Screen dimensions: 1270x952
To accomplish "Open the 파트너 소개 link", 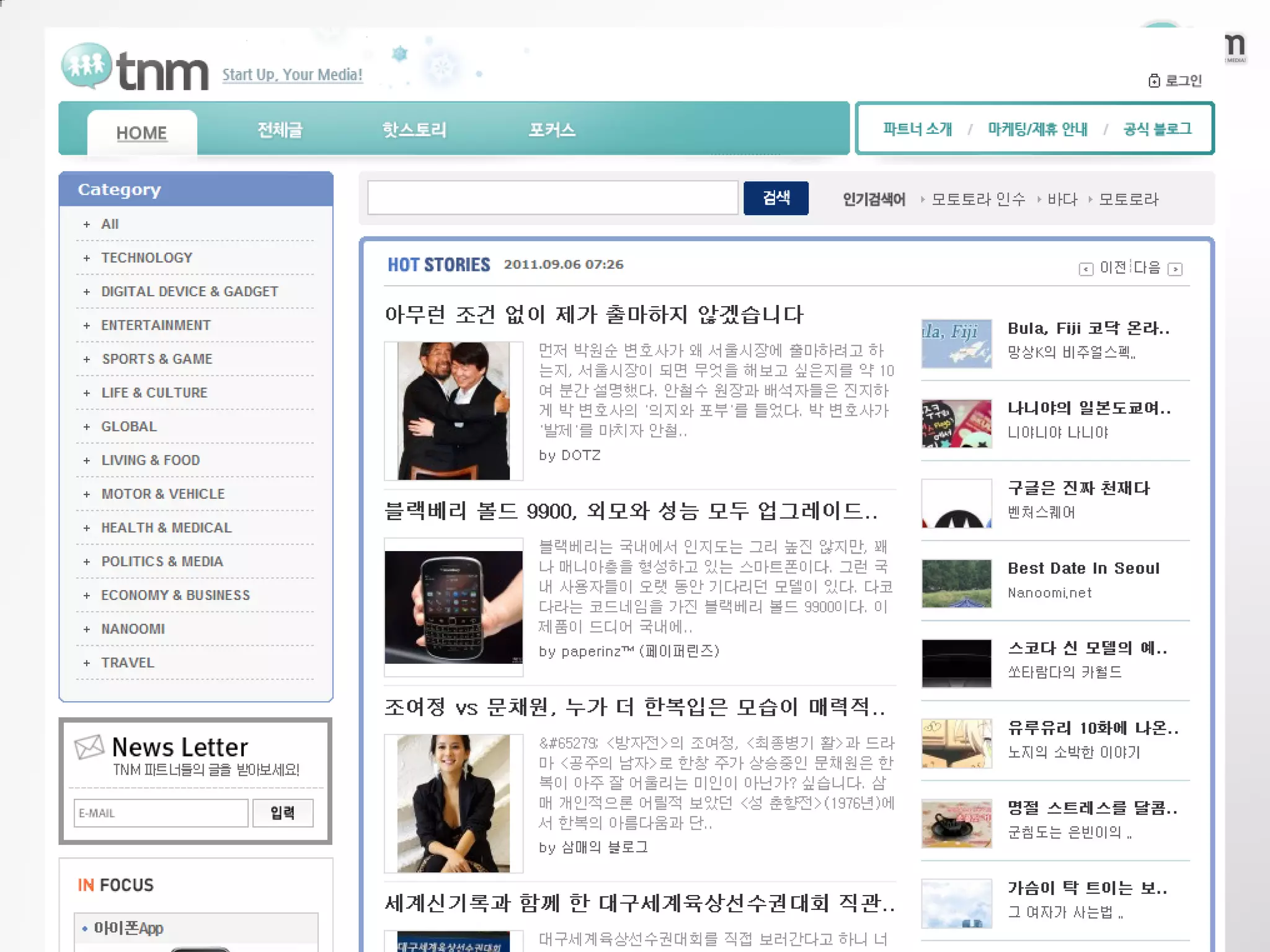I will tap(917, 129).
